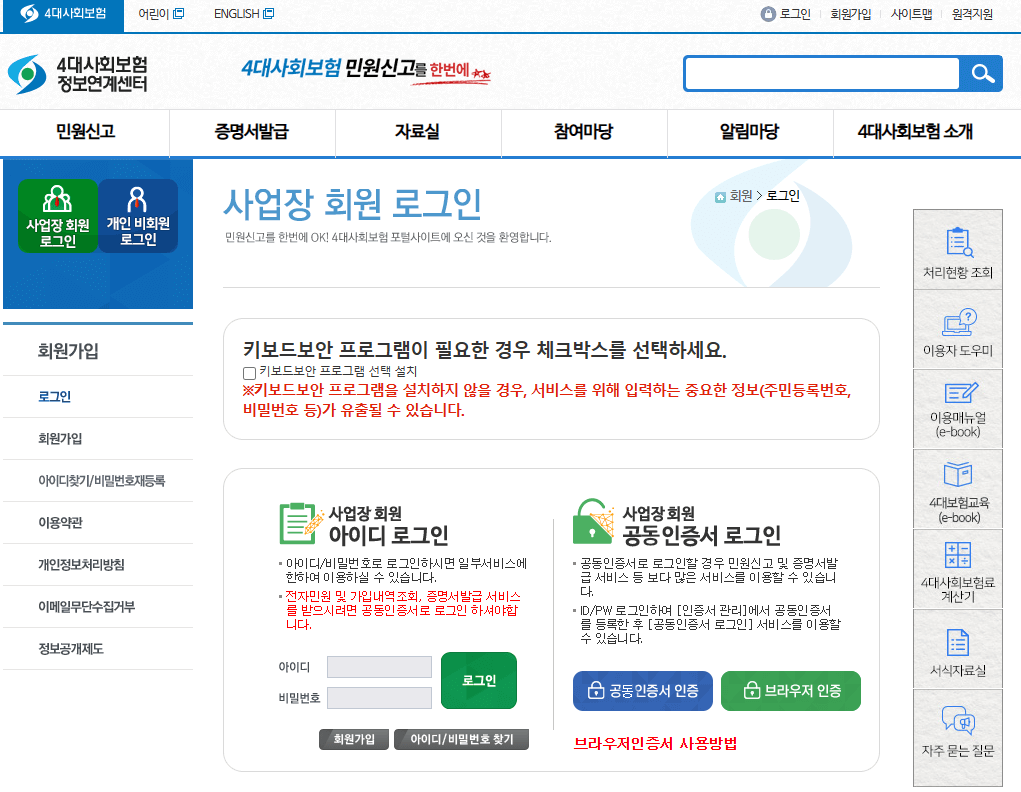
Task: Click the 공동인증서 인증 button
Action: coord(643,690)
